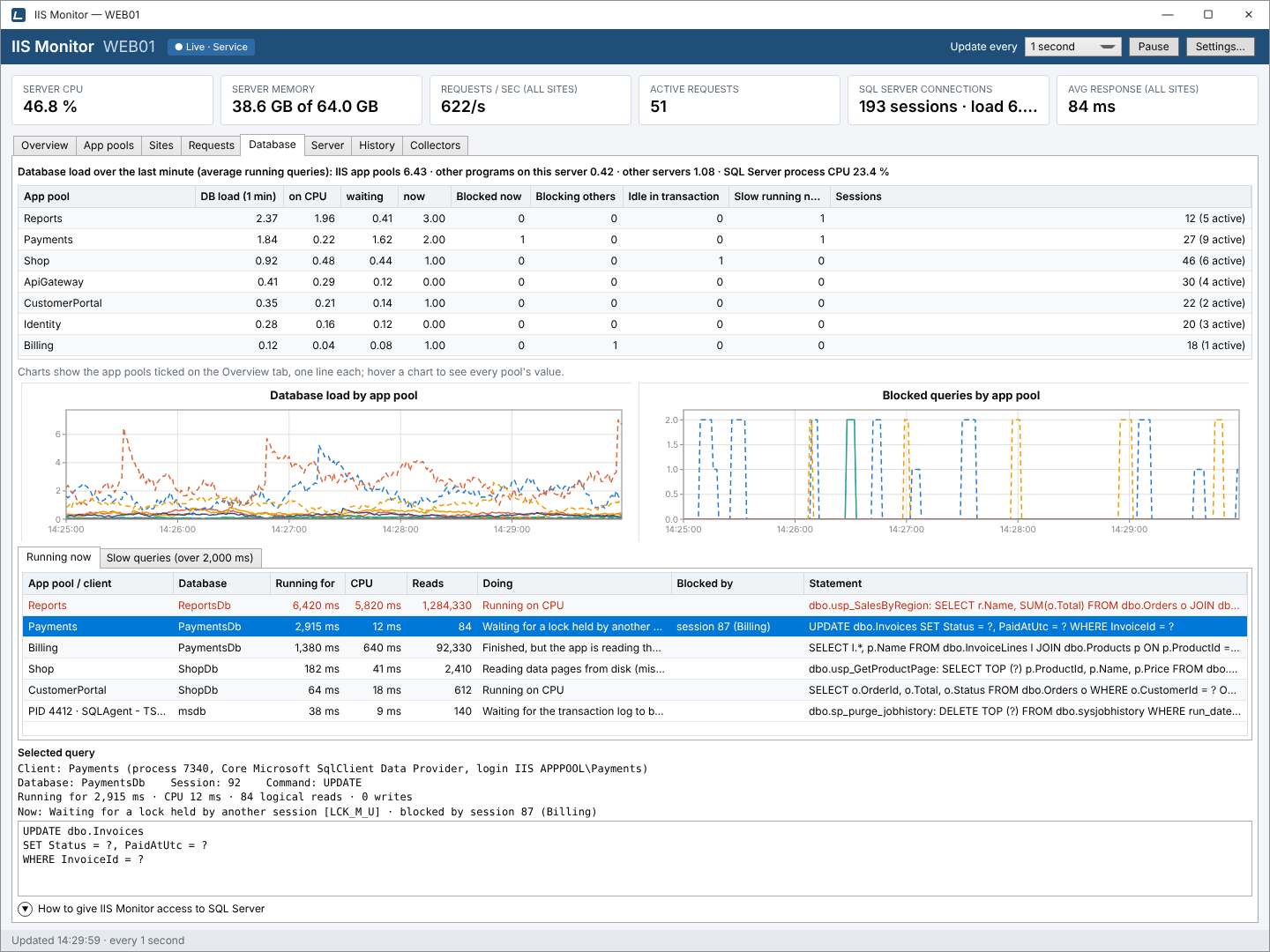Switch to the Overview tab

tap(45, 145)
